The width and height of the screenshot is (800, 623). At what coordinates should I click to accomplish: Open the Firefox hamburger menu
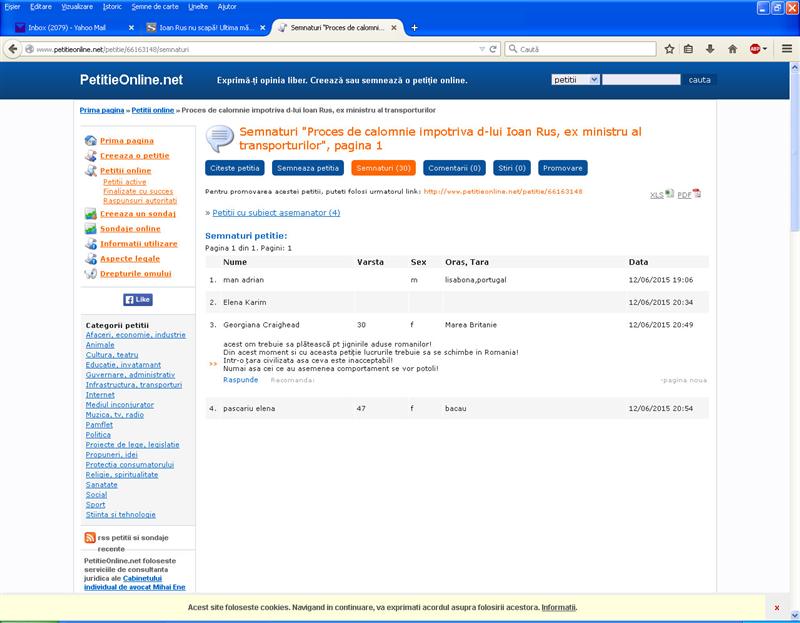coord(787,49)
